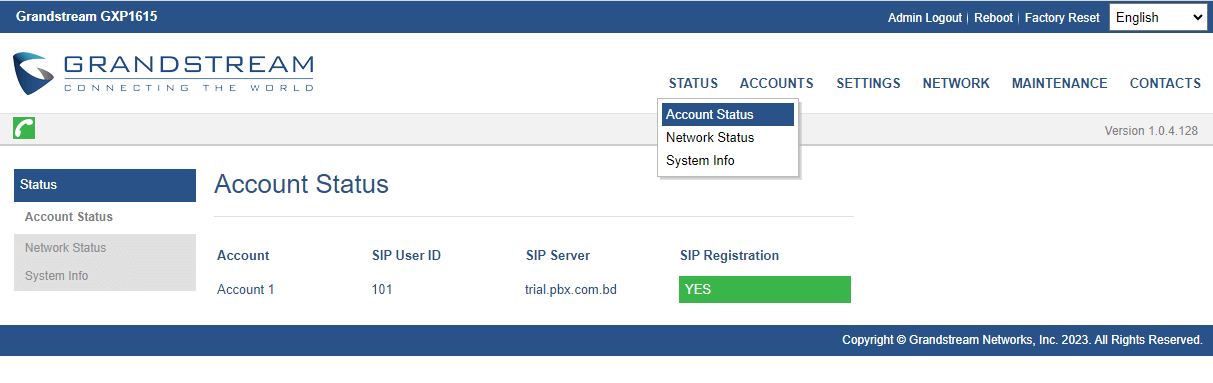Image resolution: width=1213 pixels, height=383 pixels.
Task: Open the SETTINGS menu
Action: pyautogui.click(x=868, y=84)
